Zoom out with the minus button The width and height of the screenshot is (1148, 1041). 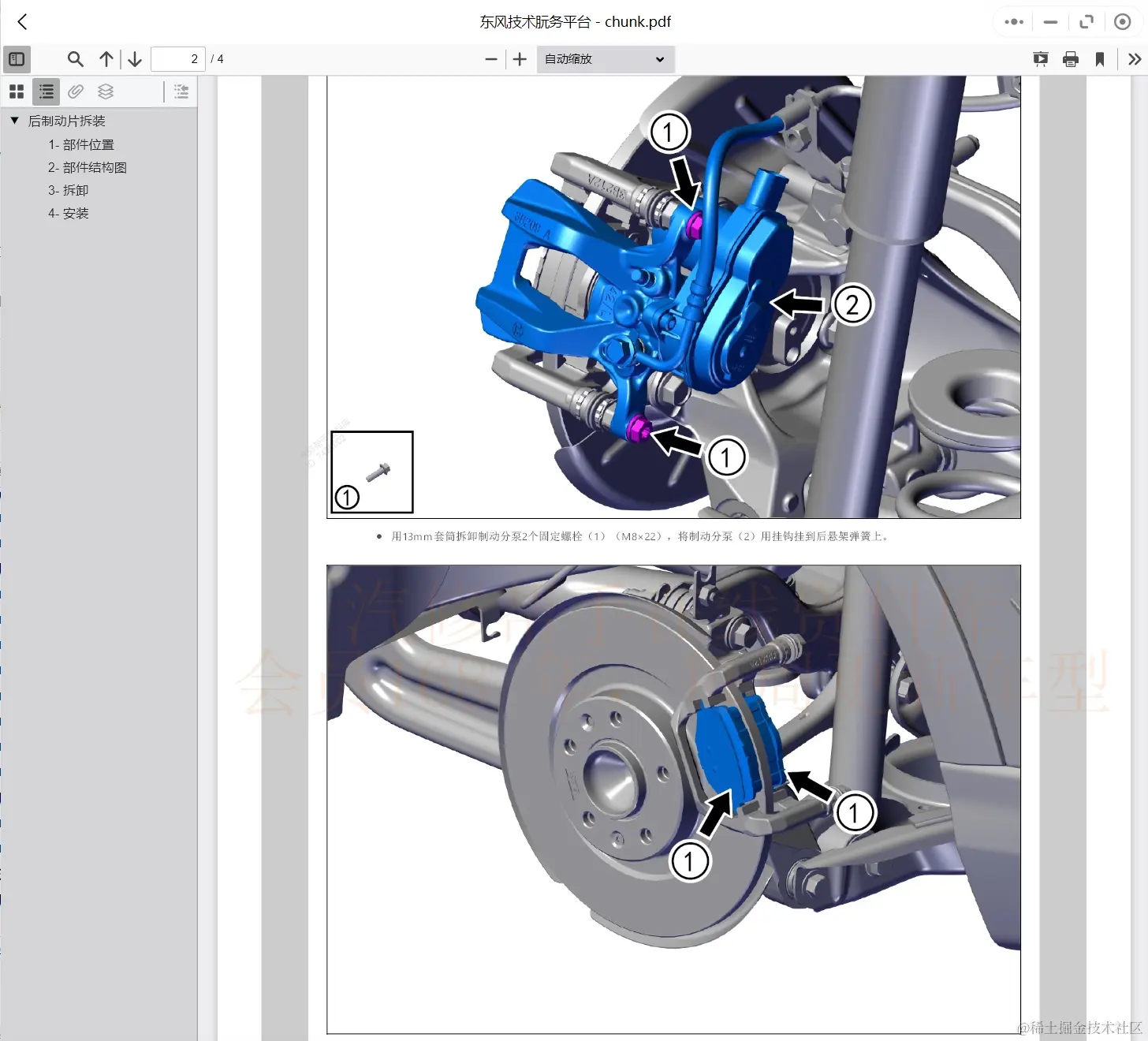click(491, 59)
